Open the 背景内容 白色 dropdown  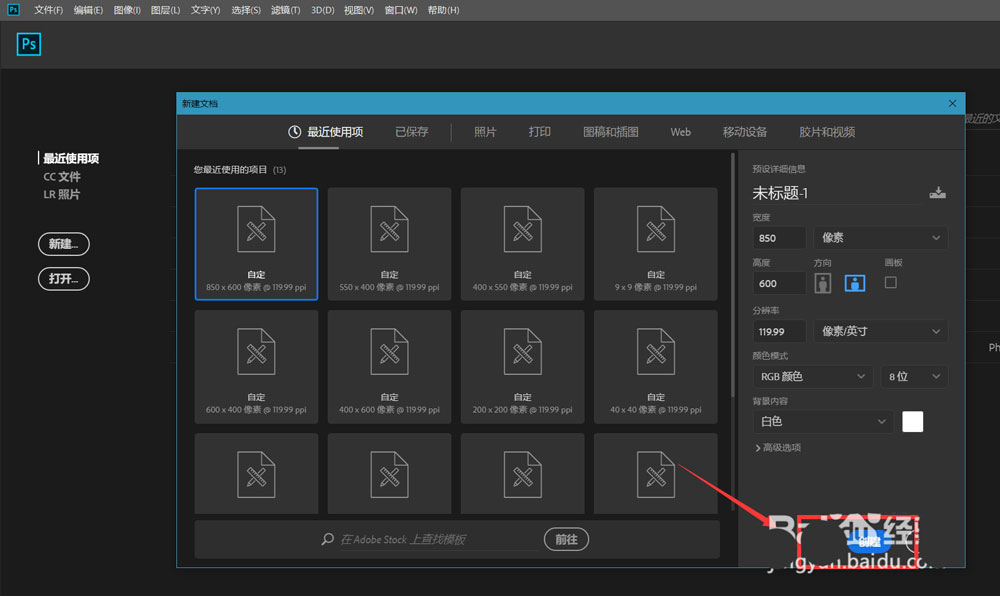[x=822, y=421]
